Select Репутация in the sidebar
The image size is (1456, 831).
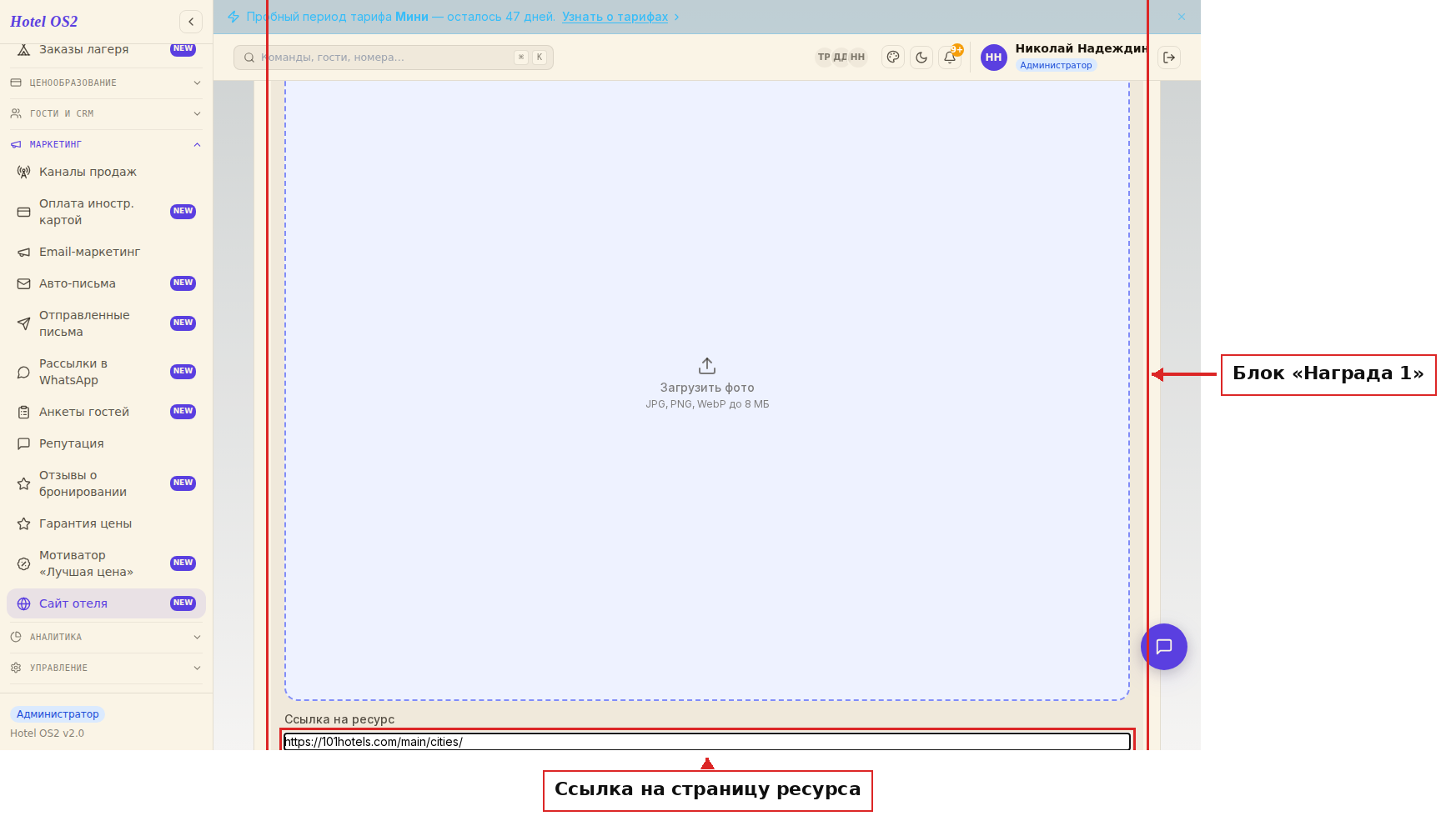[106, 443]
